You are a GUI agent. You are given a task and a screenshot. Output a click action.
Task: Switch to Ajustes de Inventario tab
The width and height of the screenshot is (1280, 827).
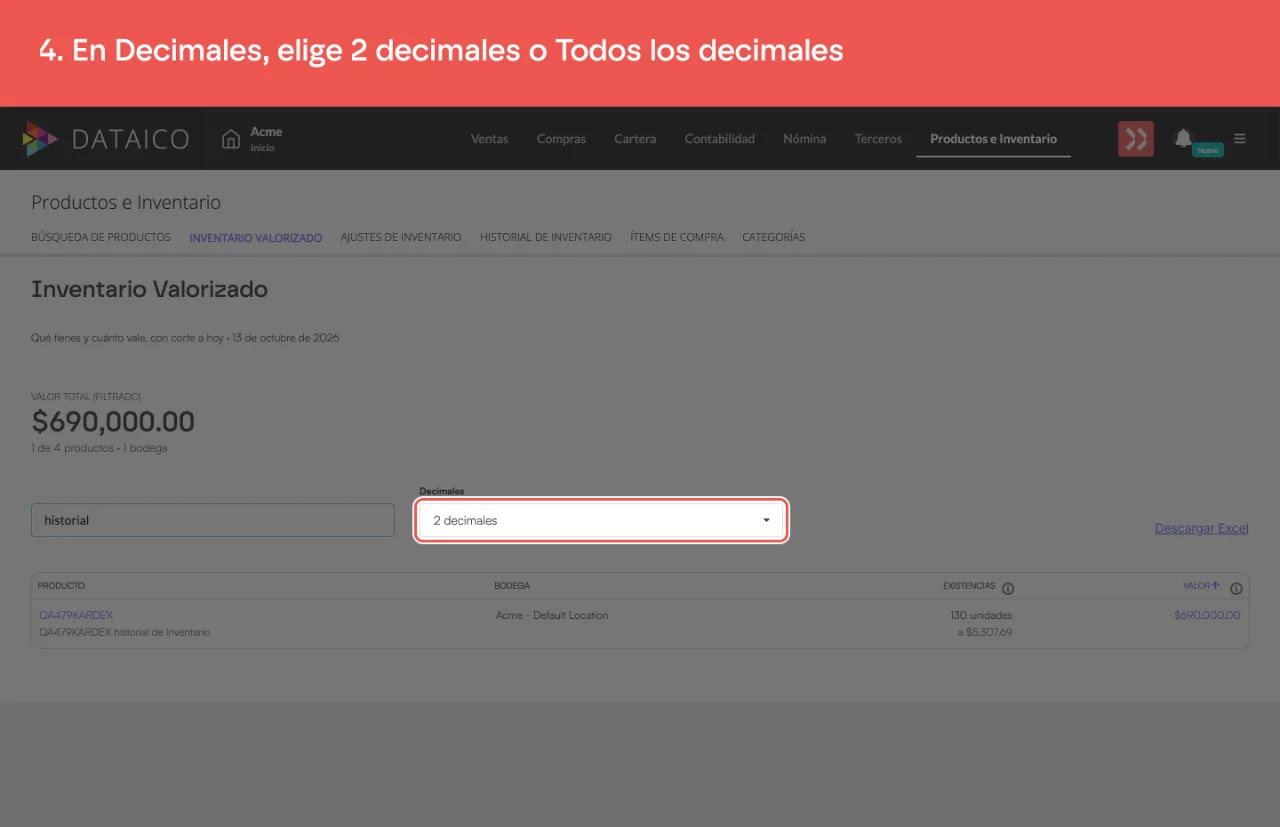pos(401,237)
